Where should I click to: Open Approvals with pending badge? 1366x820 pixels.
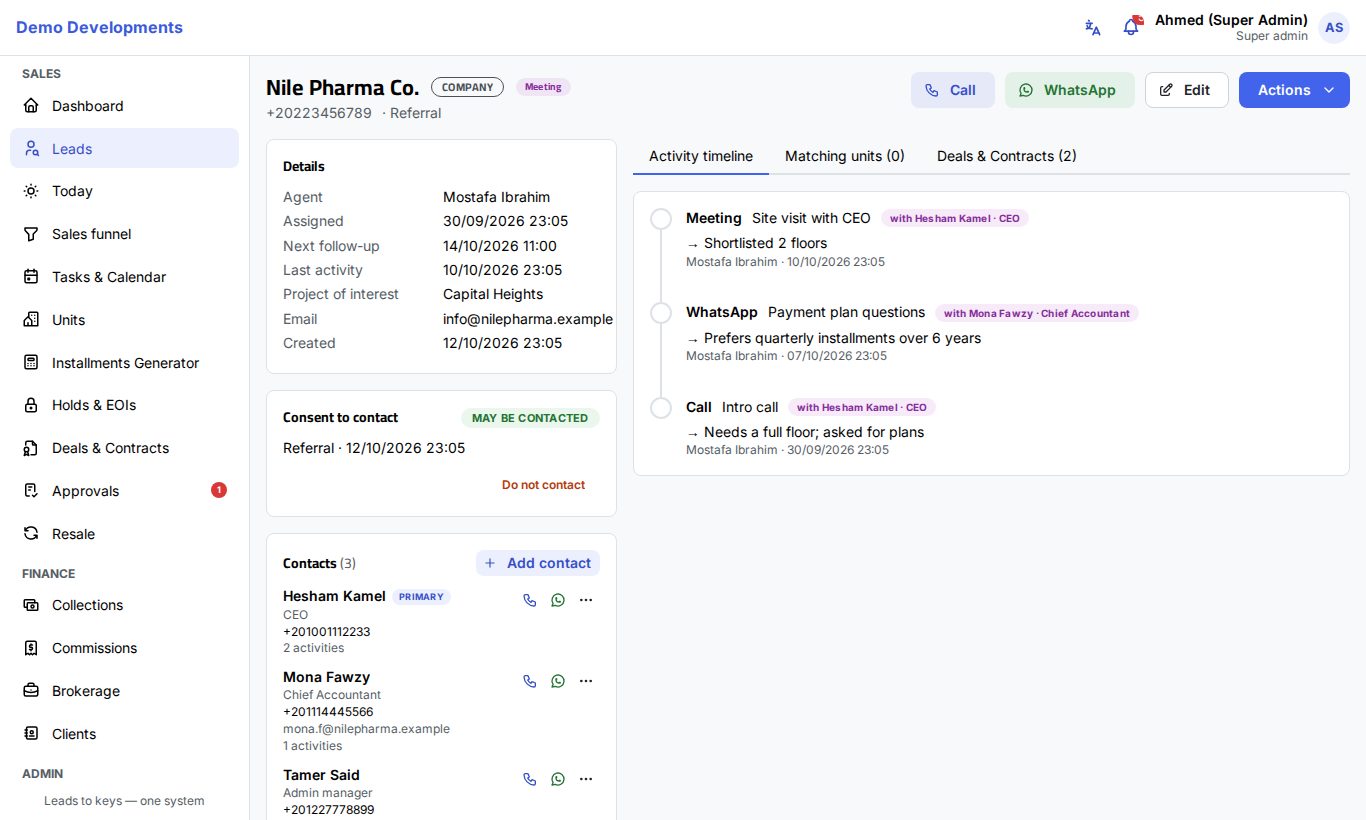coord(124,491)
